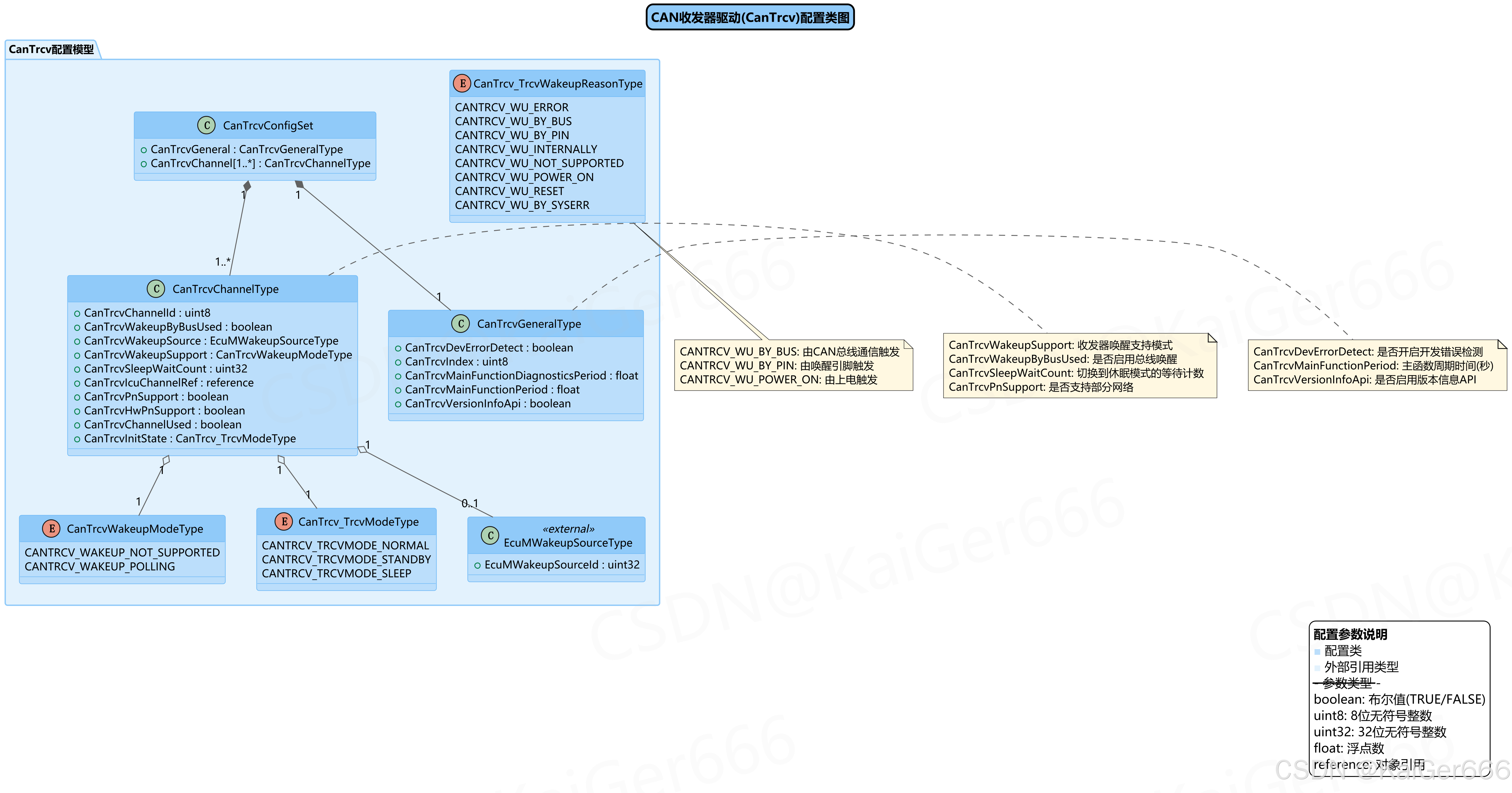Click the CANTRCV_WU_INTERNALLY enum value
Viewport: 1512px width, 793px height.
click(x=526, y=150)
